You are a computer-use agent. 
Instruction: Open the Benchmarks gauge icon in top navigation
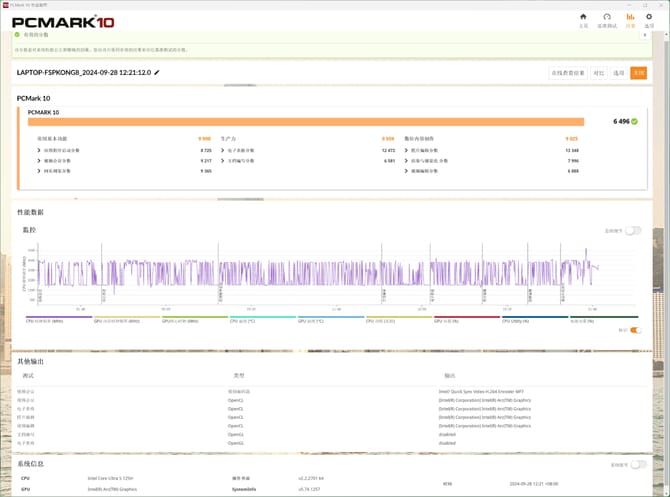pos(607,19)
